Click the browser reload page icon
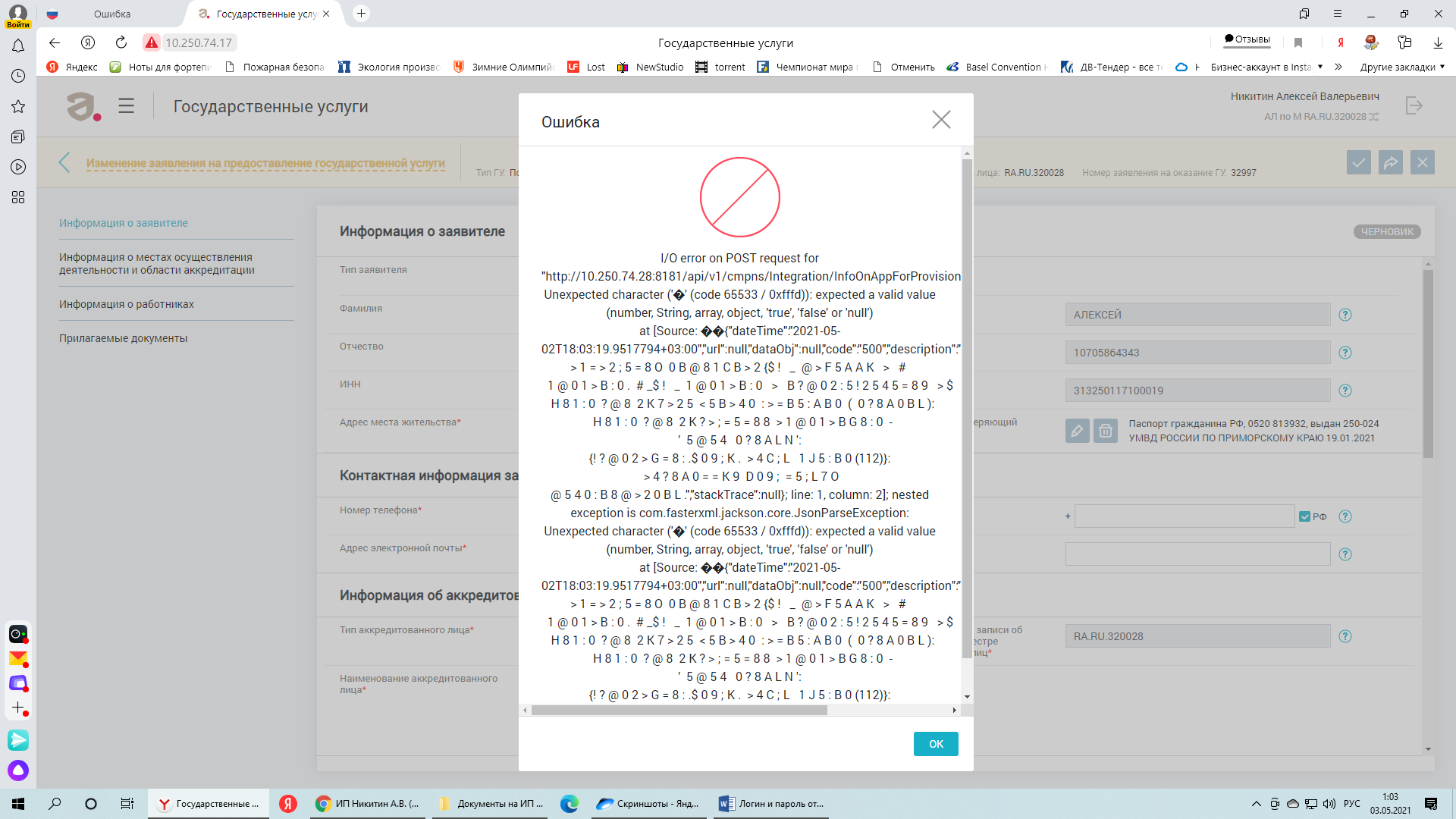 [x=121, y=42]
